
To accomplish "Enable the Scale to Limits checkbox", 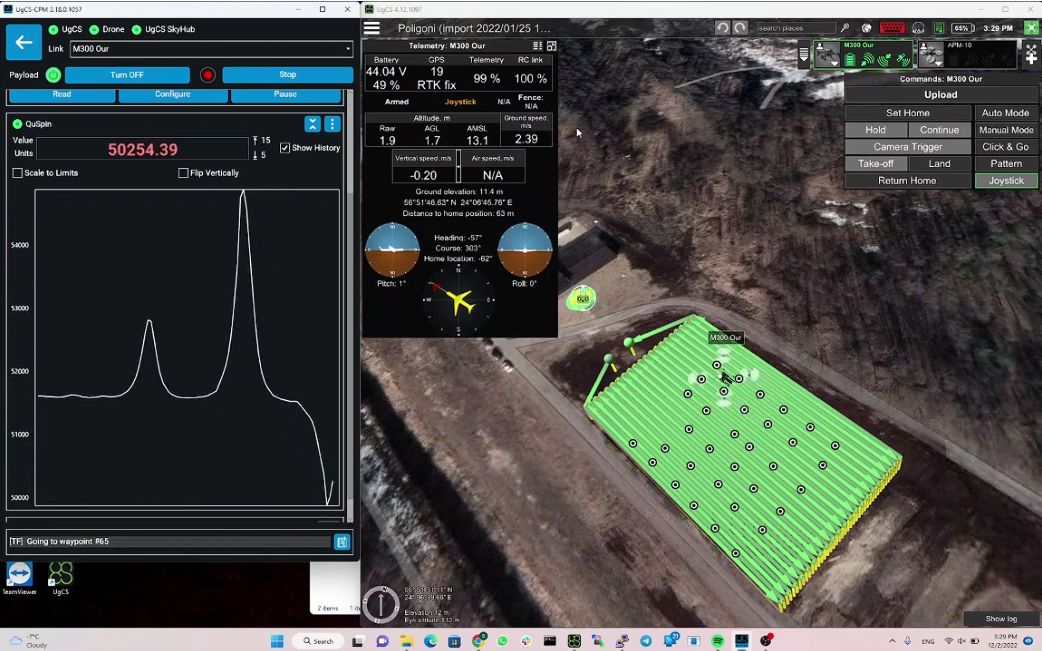I will pos(18,173).
